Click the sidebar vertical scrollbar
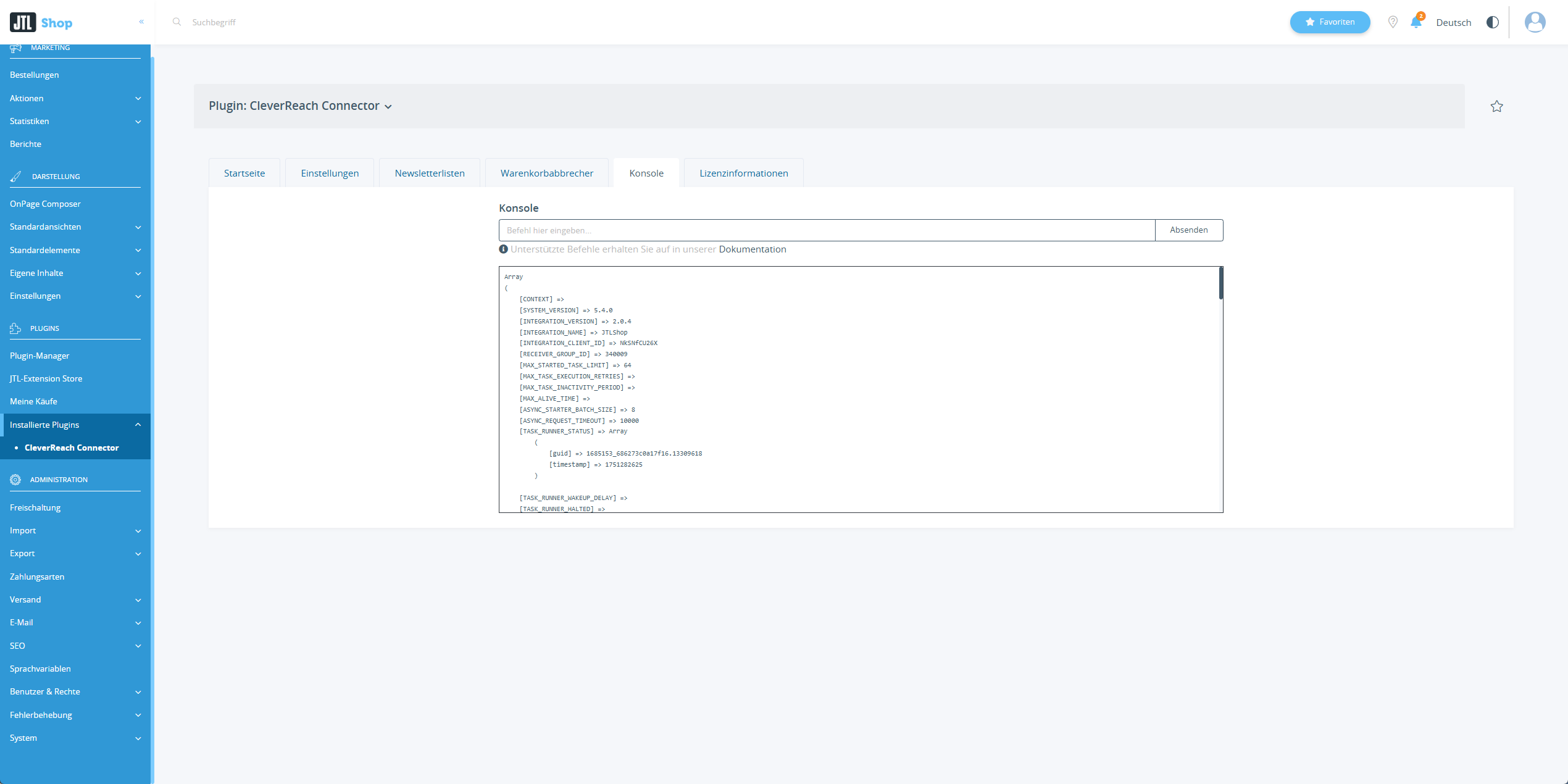 click(152, 420)
